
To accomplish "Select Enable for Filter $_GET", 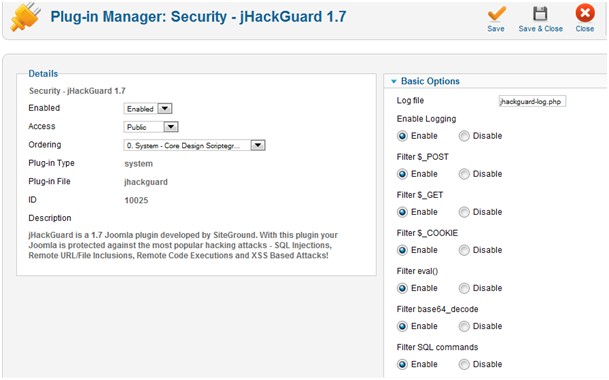I will (x=402, y=212).
